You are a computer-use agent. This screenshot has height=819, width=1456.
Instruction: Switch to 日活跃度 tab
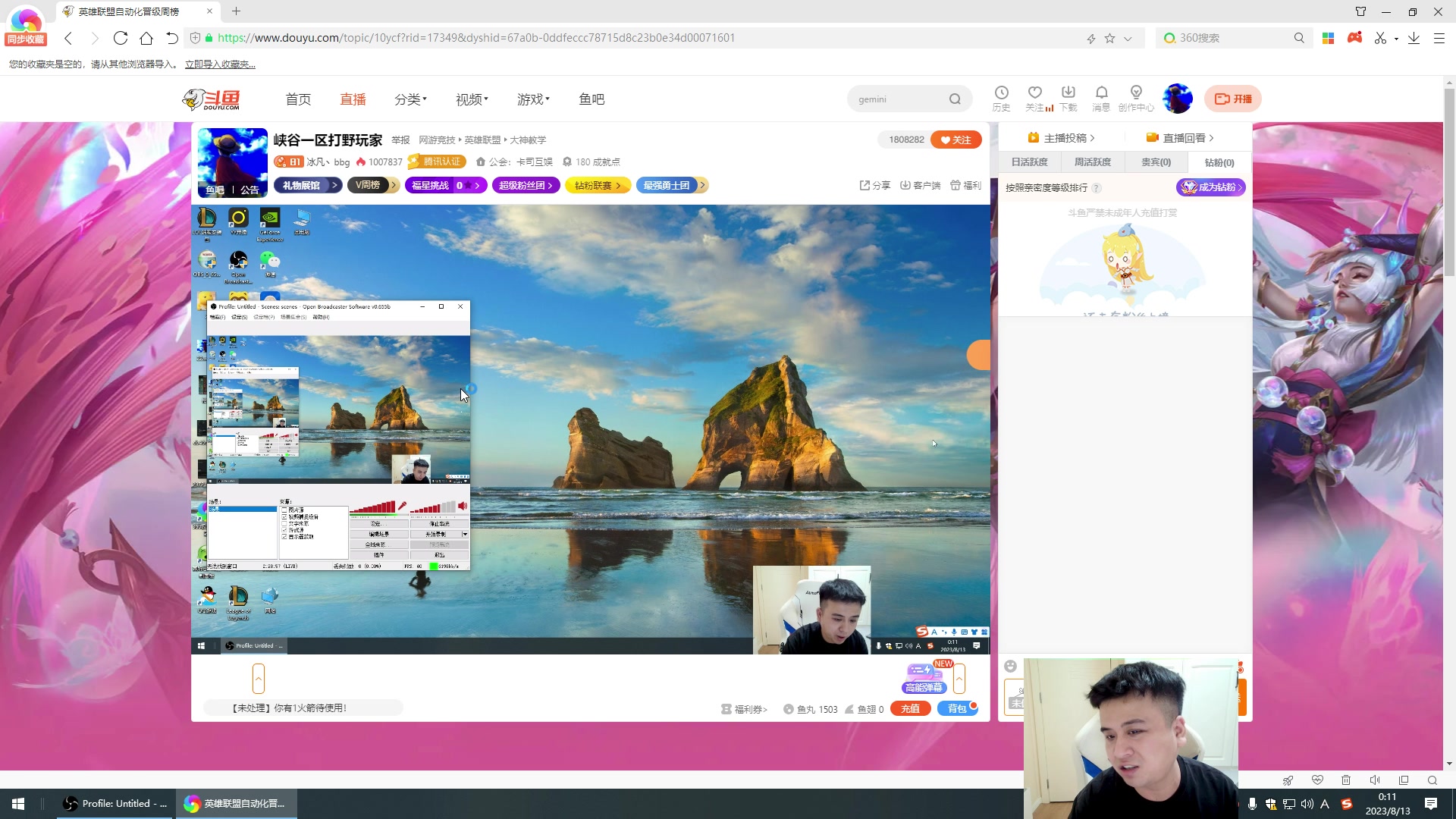point(1029,162)
